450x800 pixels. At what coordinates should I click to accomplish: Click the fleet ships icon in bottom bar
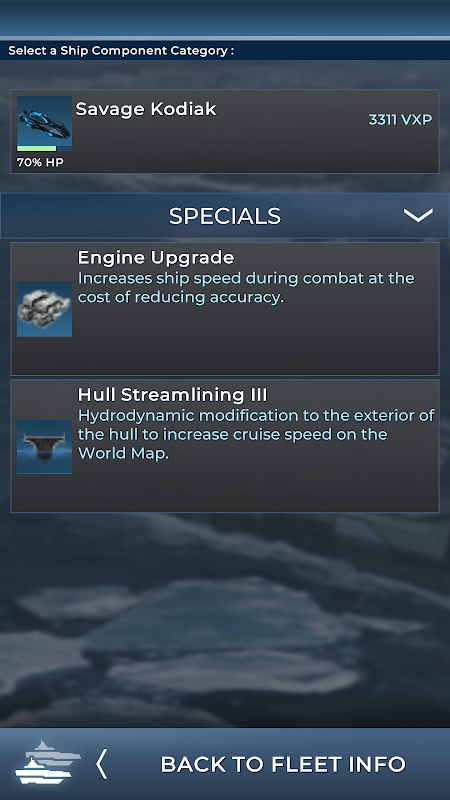coord(47,762)
